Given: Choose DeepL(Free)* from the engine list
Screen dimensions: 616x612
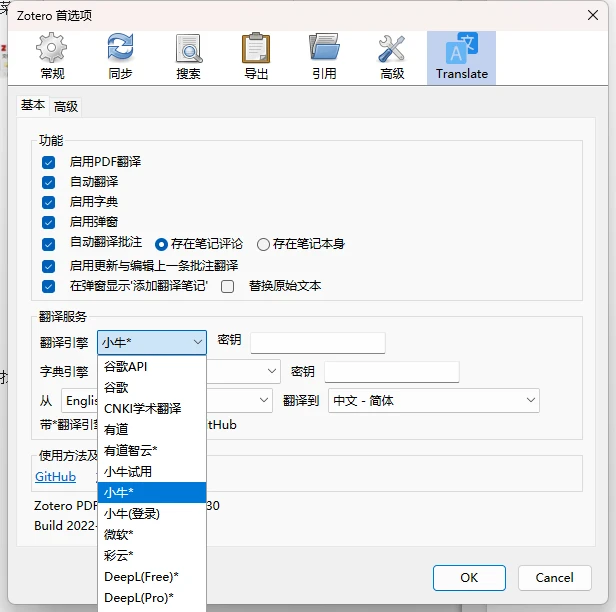Looking at the screenshot, I should 152,577.
